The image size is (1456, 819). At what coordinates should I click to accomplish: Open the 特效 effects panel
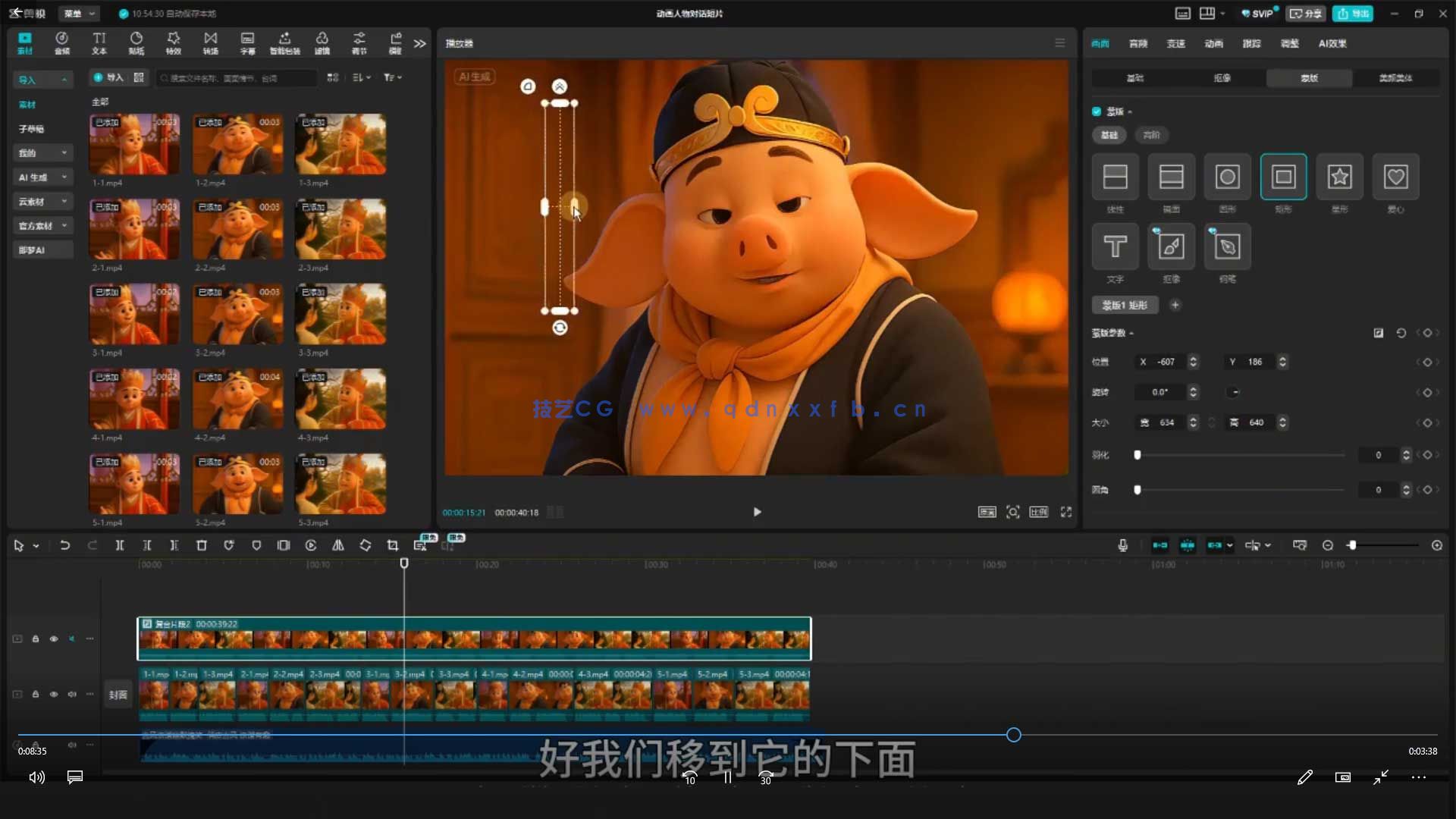pos(174,42)
